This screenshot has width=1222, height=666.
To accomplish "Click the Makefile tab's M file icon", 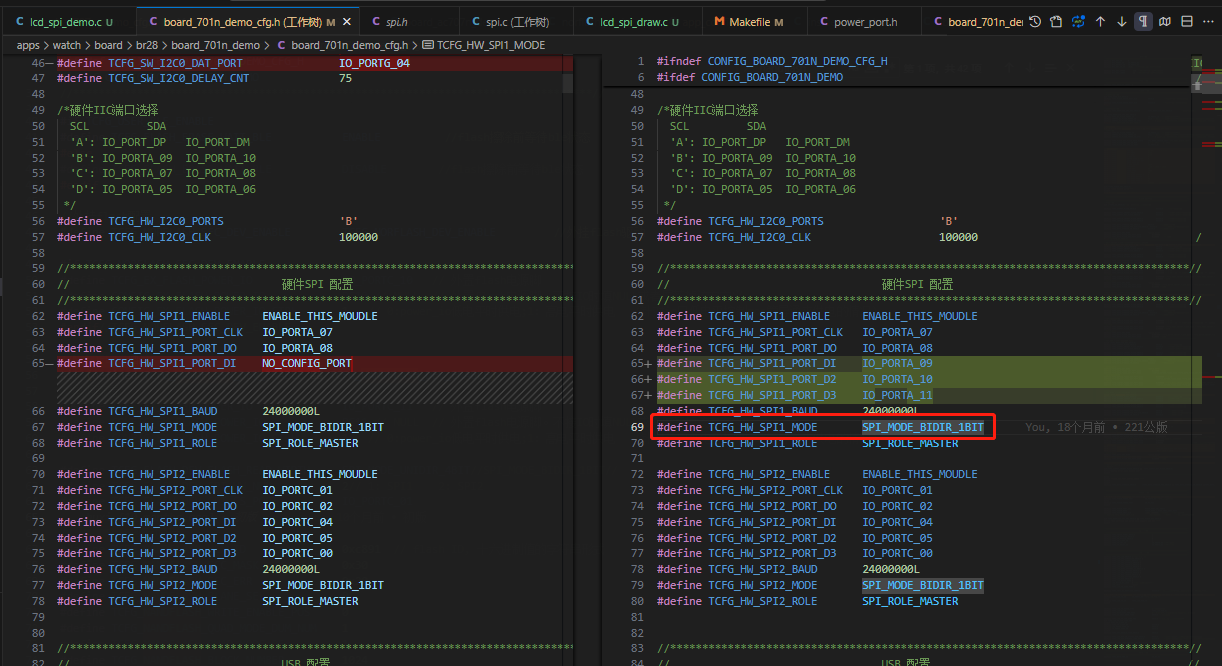I will pos(719,22).
